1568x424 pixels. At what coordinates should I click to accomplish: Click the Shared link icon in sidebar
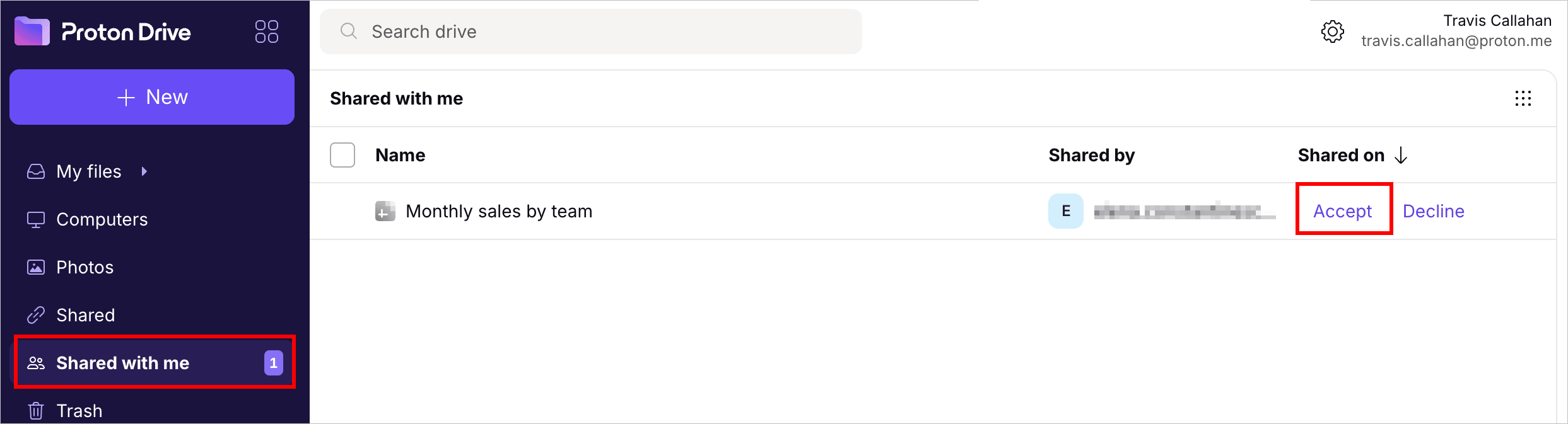point(36,314)
